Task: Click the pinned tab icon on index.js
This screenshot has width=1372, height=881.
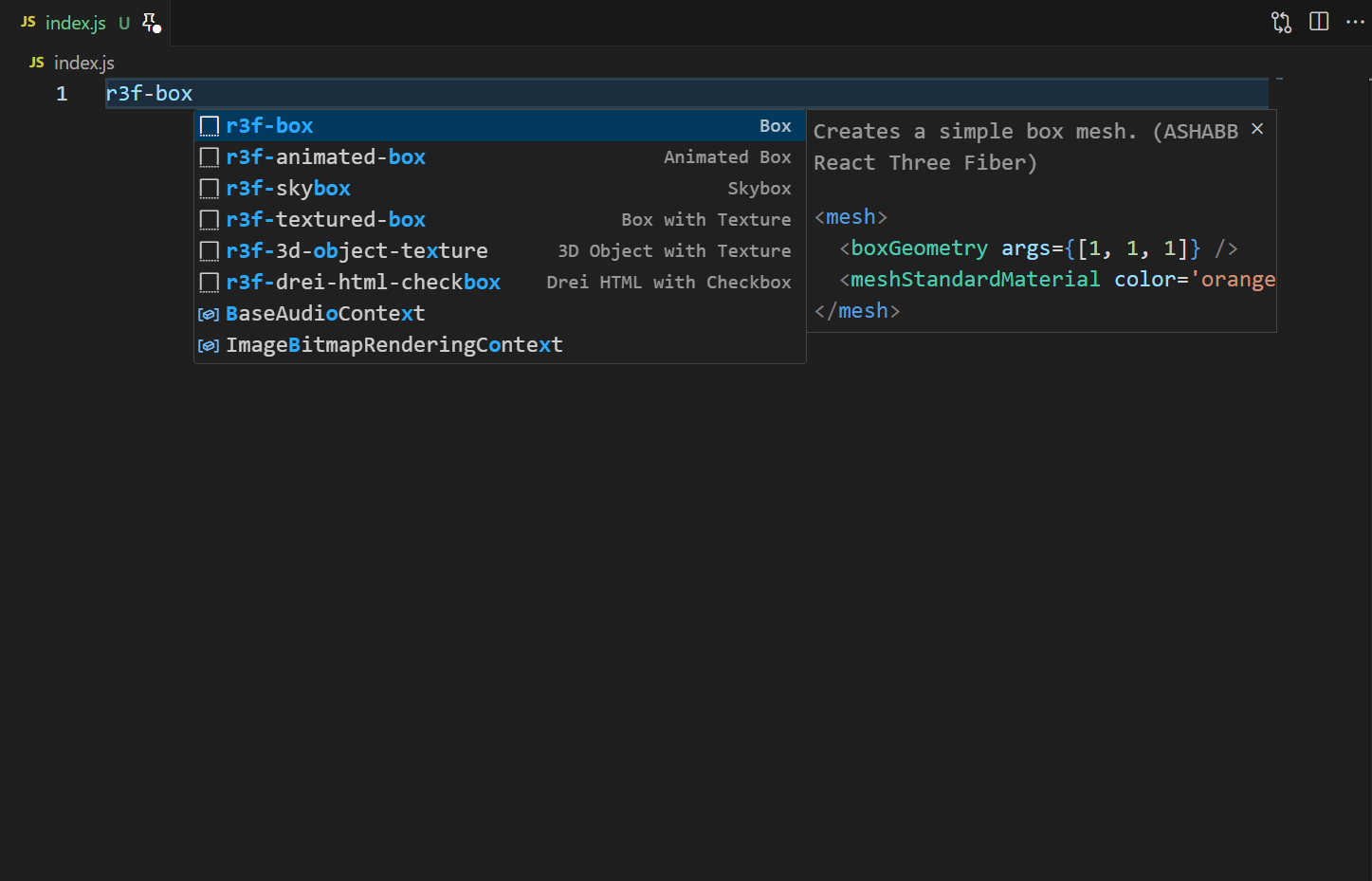Action: (151, 23)
